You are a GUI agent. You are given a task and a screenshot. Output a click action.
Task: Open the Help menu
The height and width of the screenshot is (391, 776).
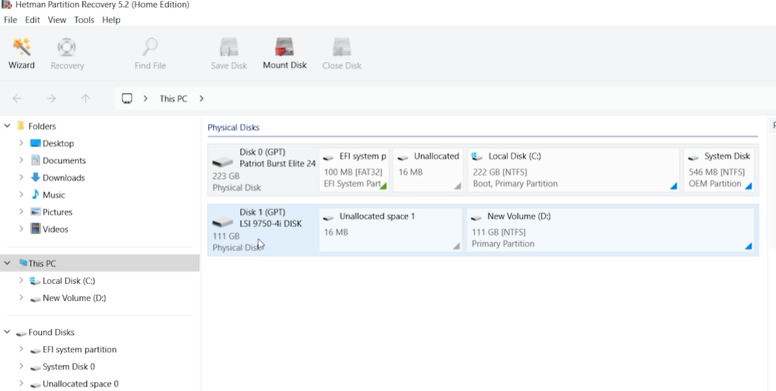pyautogui.click(x=111, y=20)
